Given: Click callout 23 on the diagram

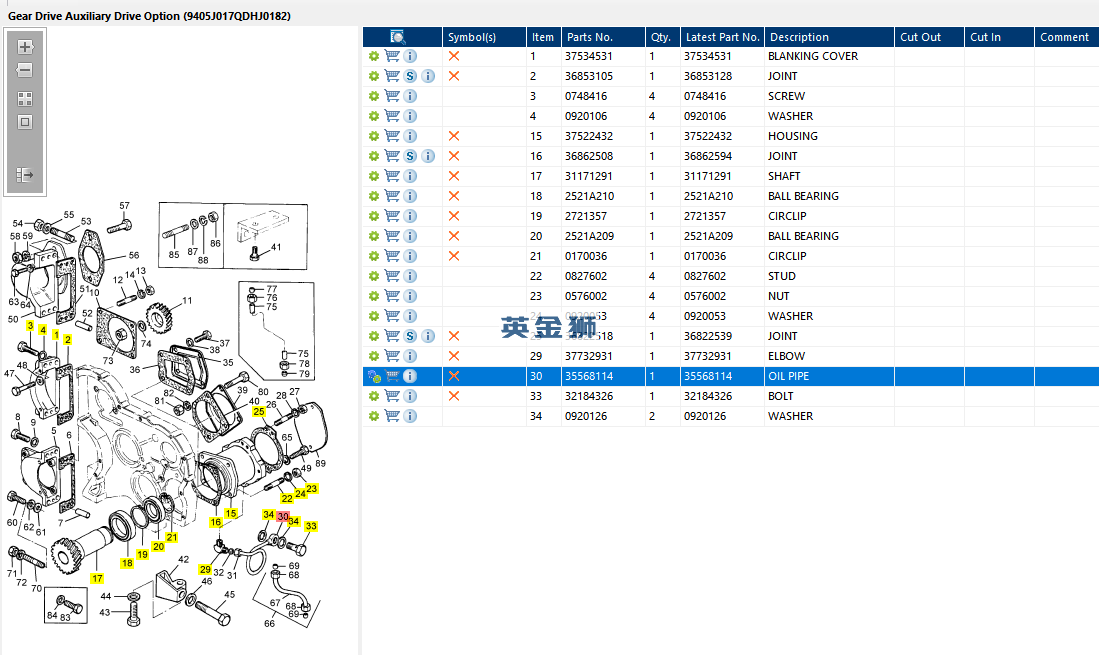Looking at the screenshot, I should tap(311, 488).
